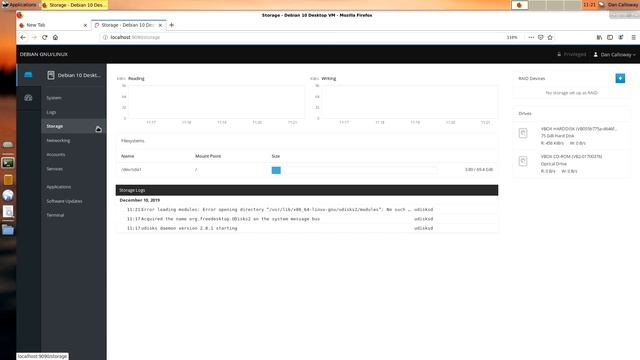
Task: Open a new browser tab with plus
Action: pos(171,25)
